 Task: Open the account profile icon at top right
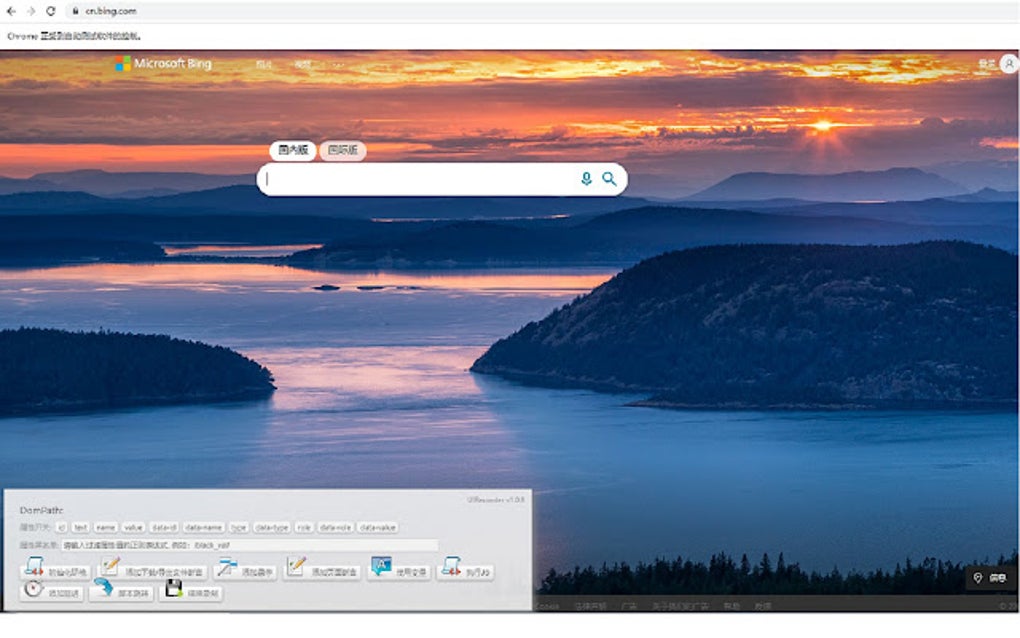pos(1008,63)
